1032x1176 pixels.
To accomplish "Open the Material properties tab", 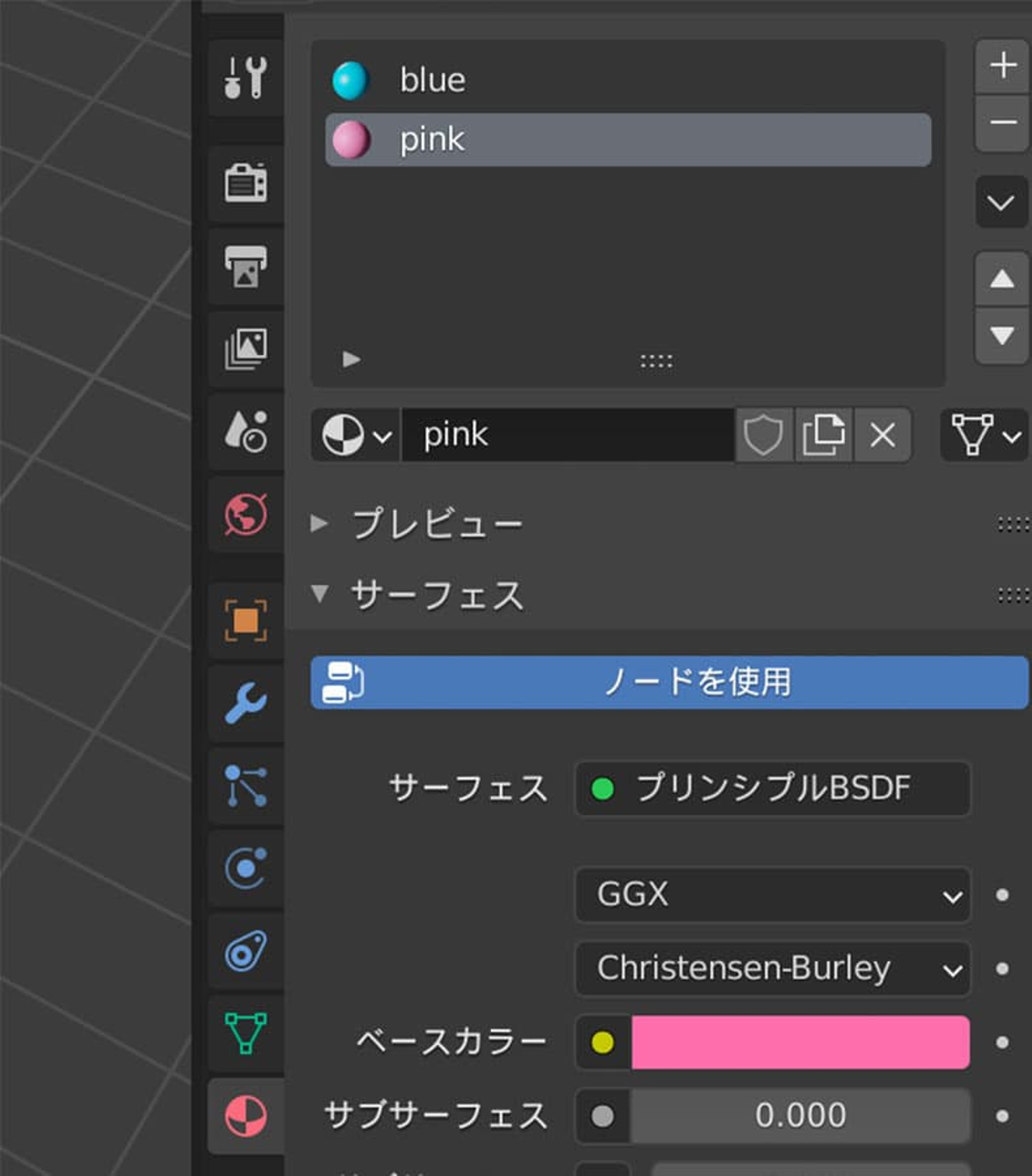I will point(246,1117).
